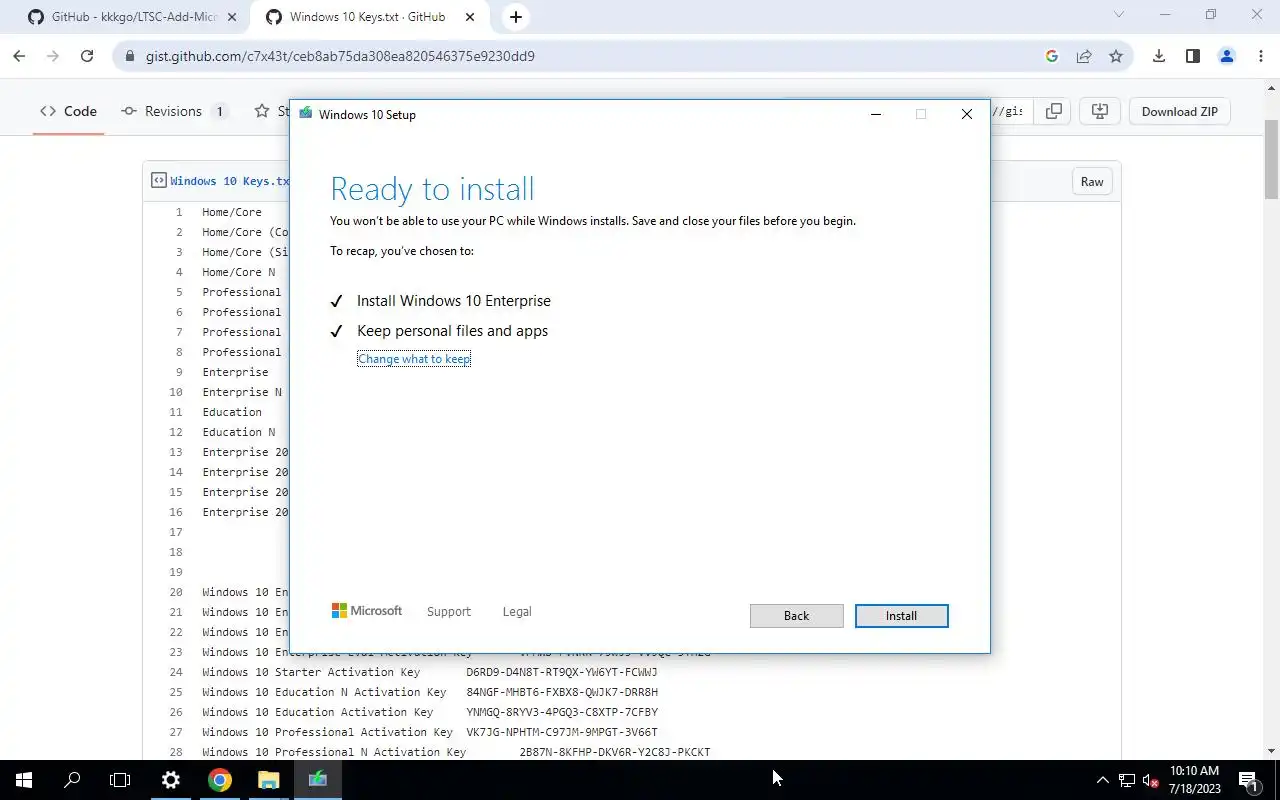1280x800 pixels.
Task: Click the Microsoft logo in Setup
Action: tap(367, 611)
